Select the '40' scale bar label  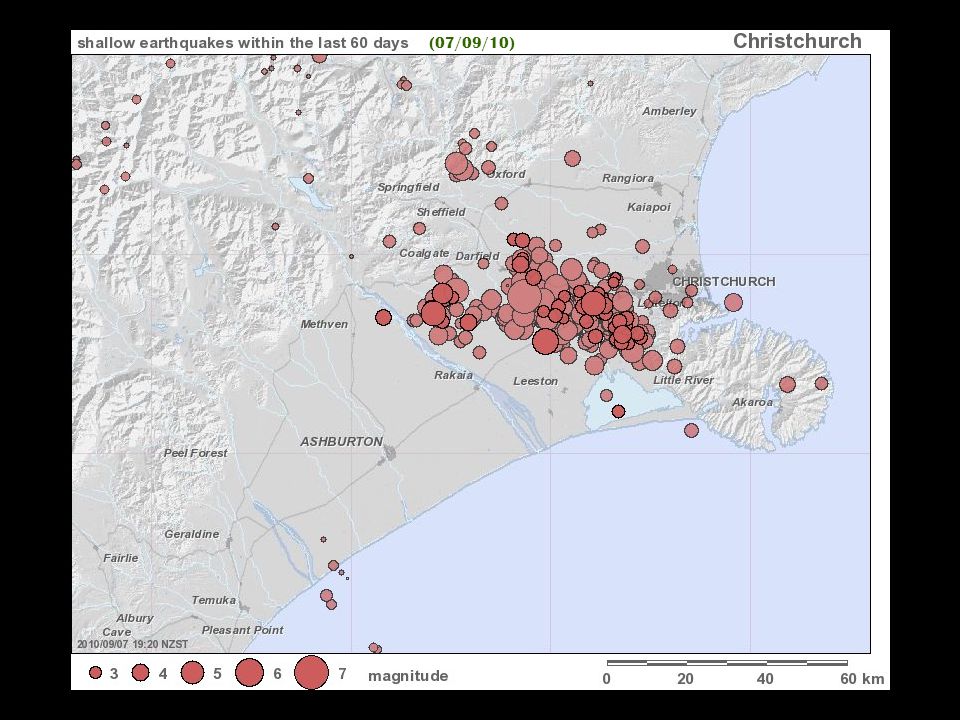click(x=765, y=678)
